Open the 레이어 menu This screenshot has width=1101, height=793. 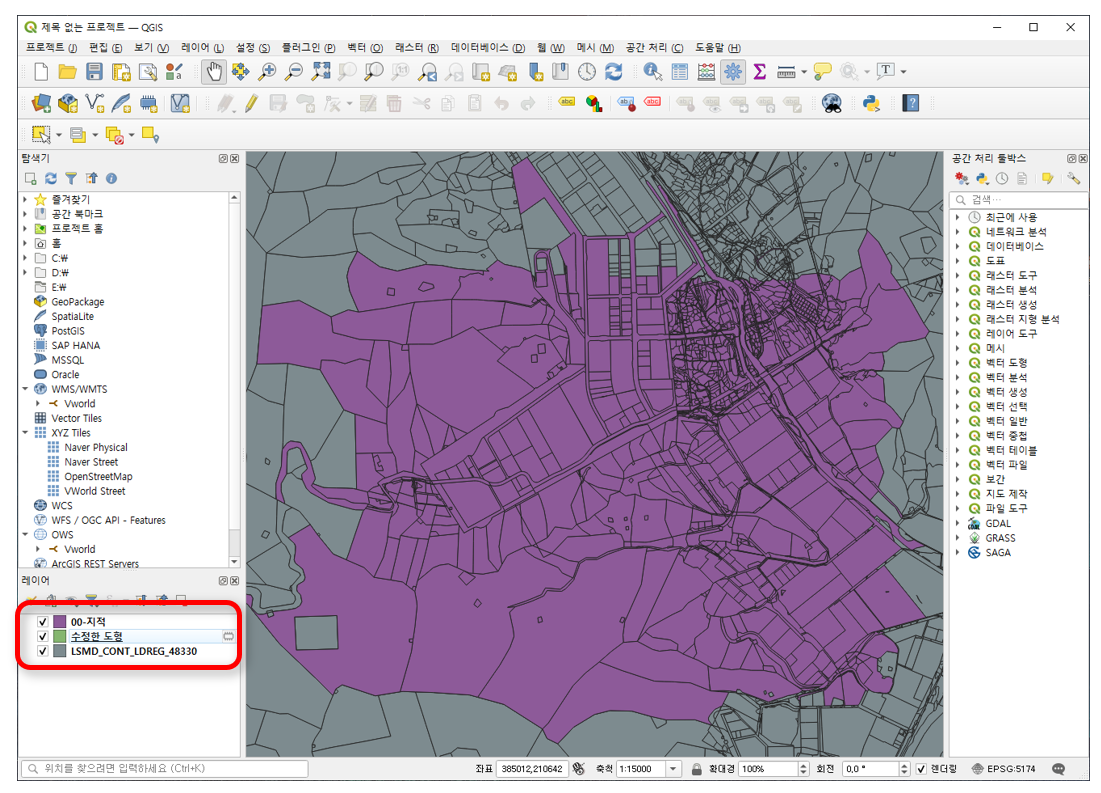point(202,47)
